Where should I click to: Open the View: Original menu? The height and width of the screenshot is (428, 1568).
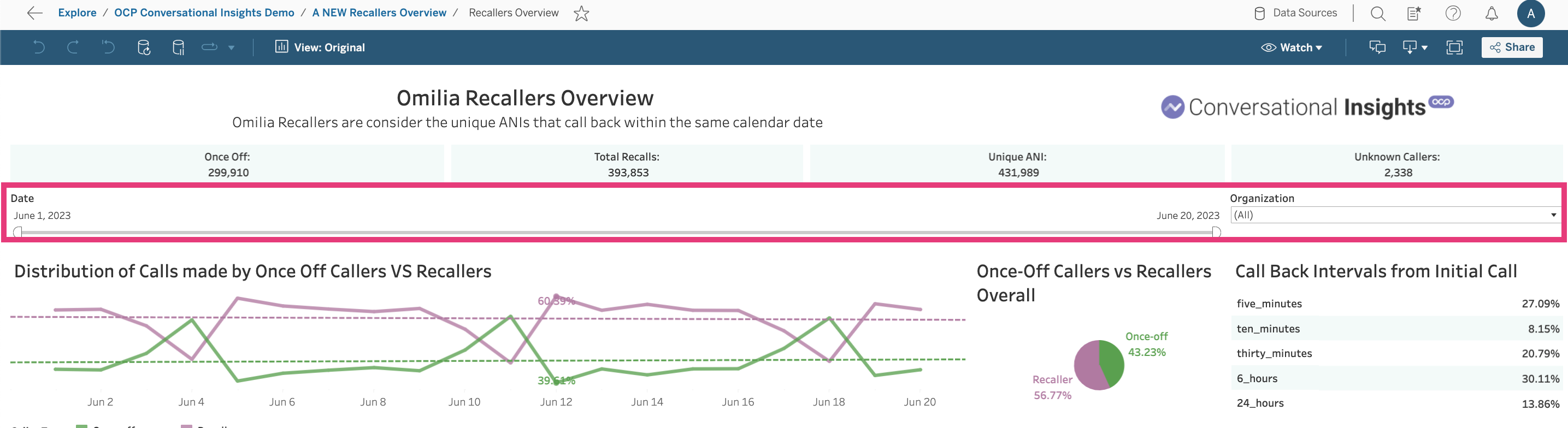(x=320, y=47)
